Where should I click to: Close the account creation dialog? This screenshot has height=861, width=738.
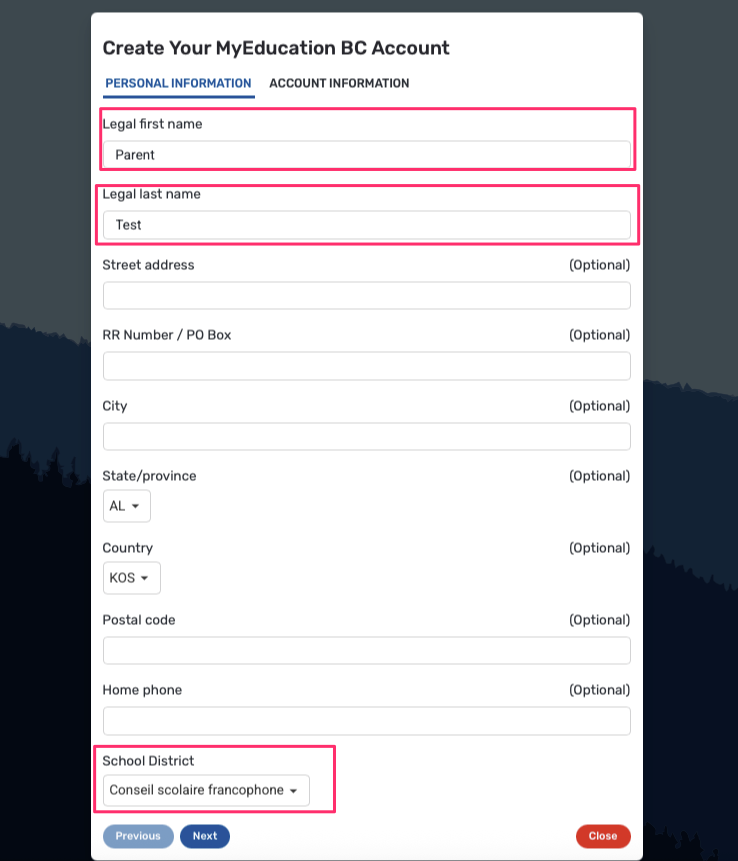click(603, 836)
